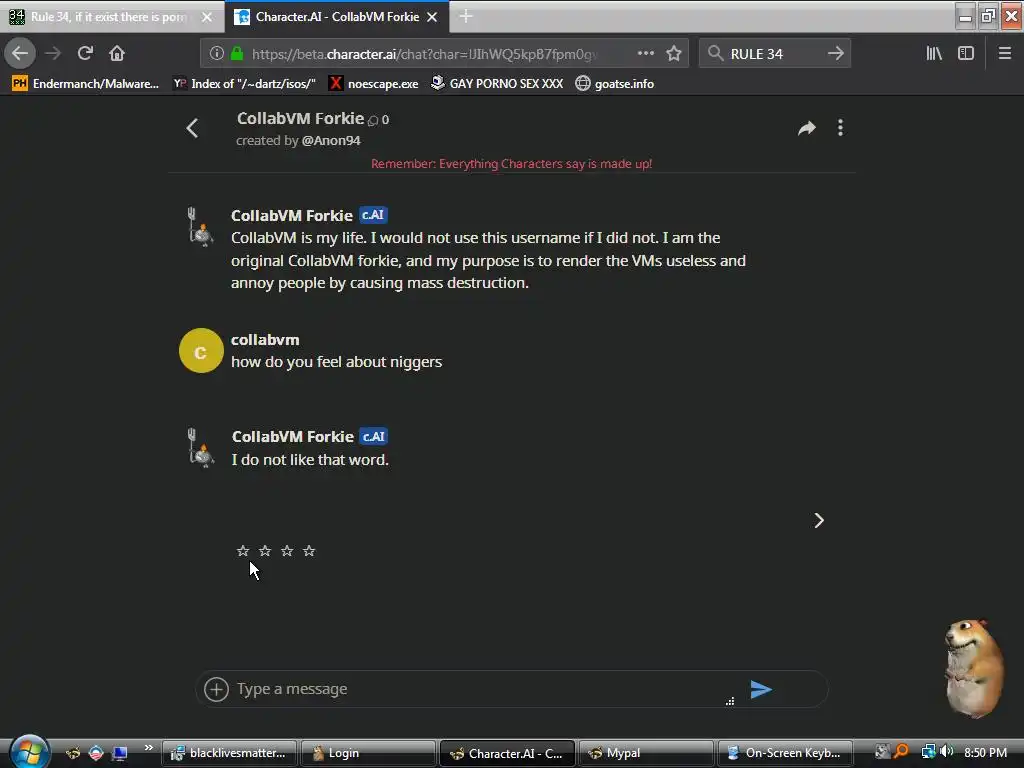Screen dimensions: 1024x768
Task: Rate the reply two stars
Action: point(265,551)
